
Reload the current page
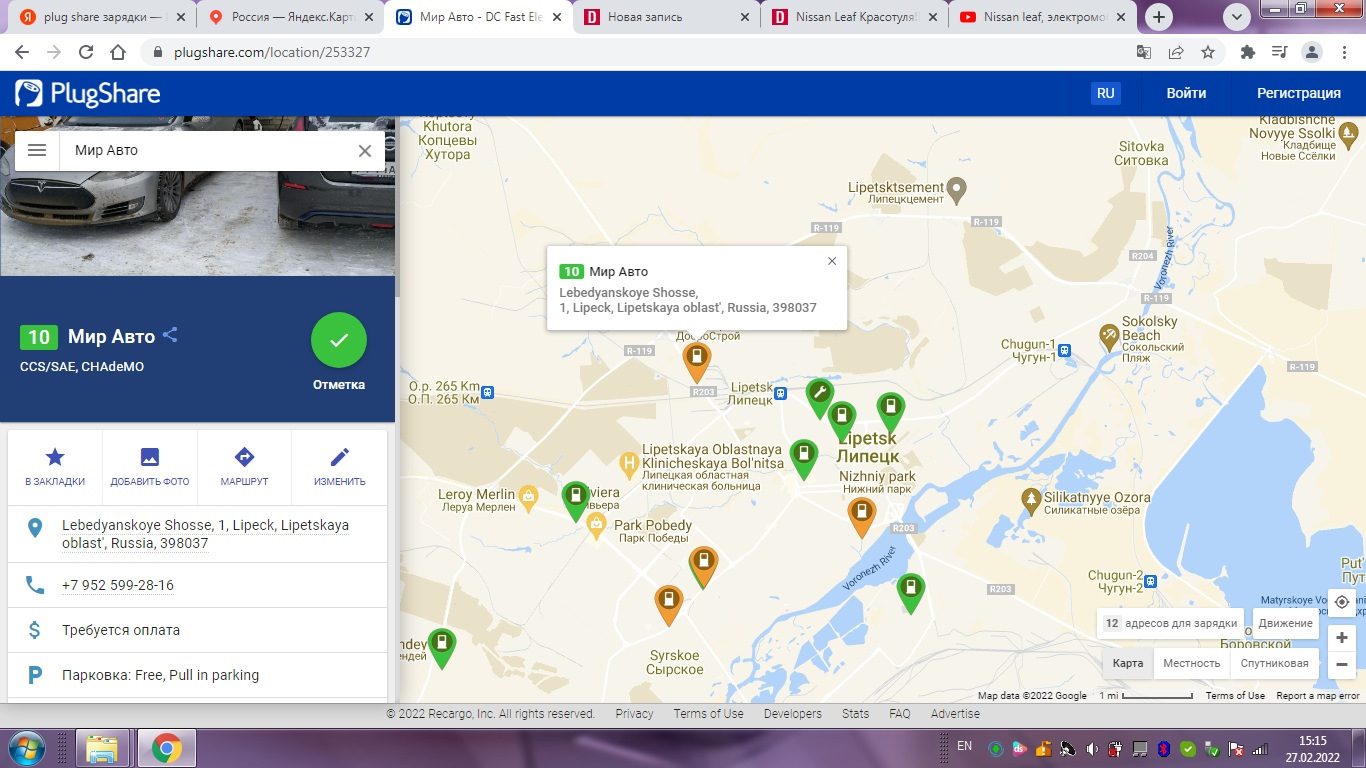[86, 52]
